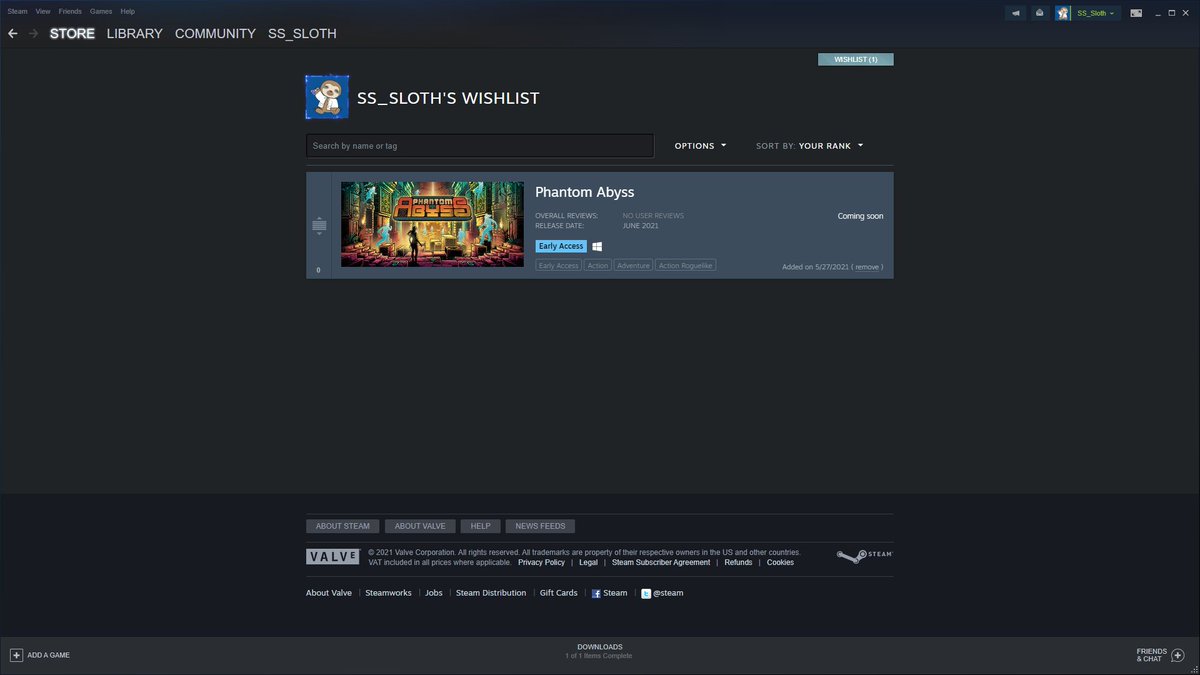Viewport: 1200px width, 675px height.
Task: Open the Refunds link
Action: [738, 563]
